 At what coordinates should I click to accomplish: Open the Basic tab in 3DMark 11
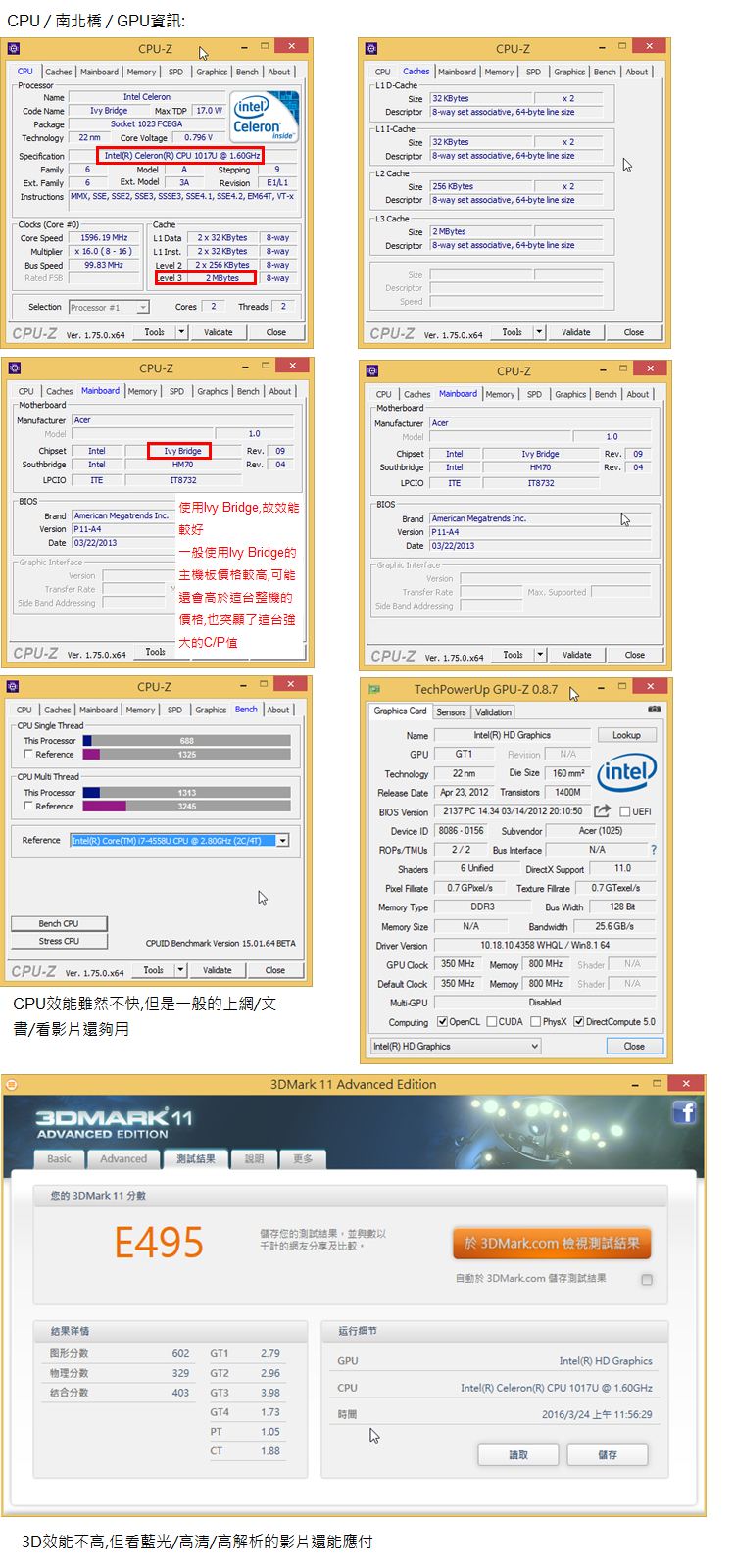tap(59, 1159)
